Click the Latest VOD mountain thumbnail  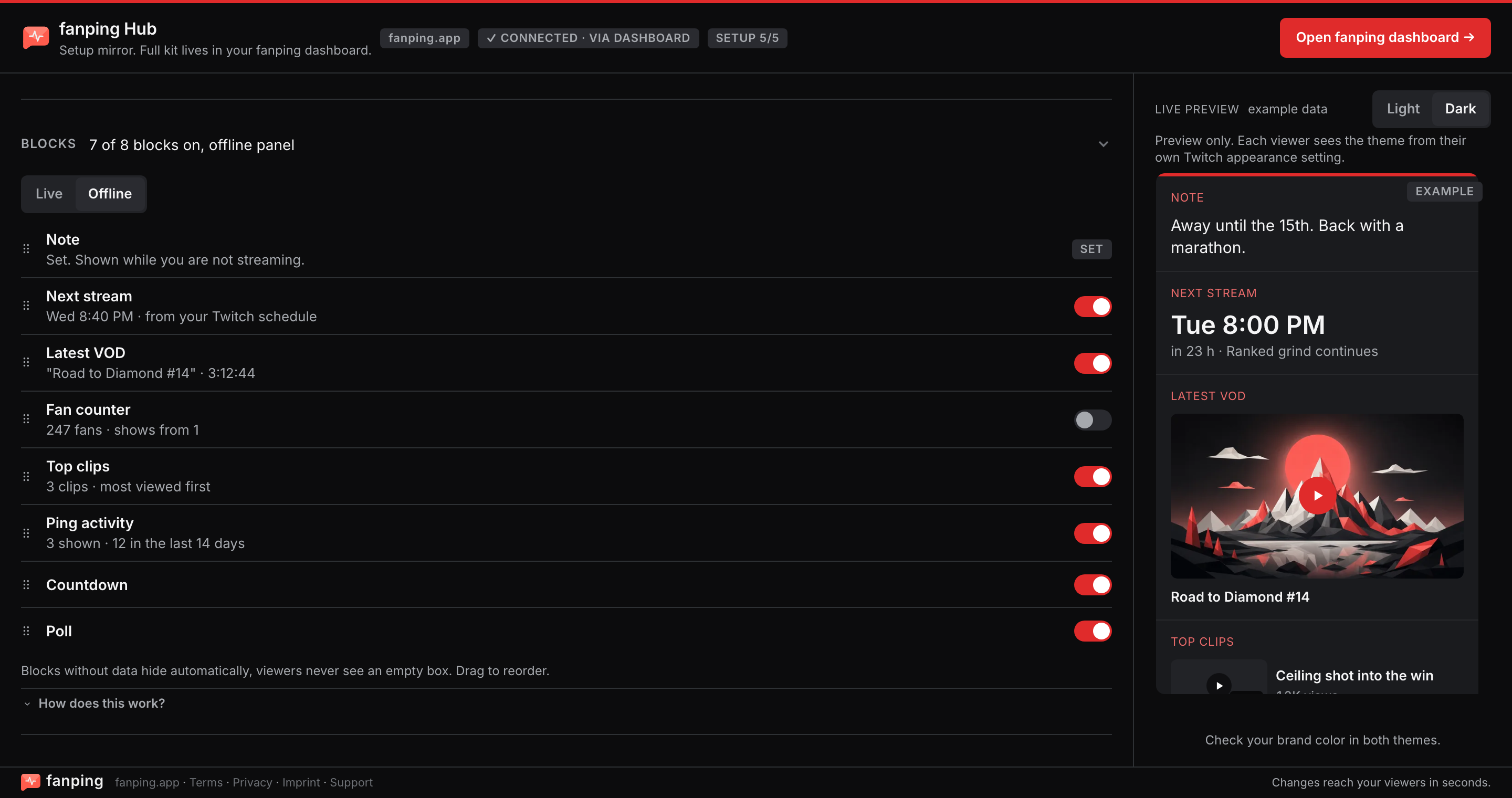tap(1317, 496)
